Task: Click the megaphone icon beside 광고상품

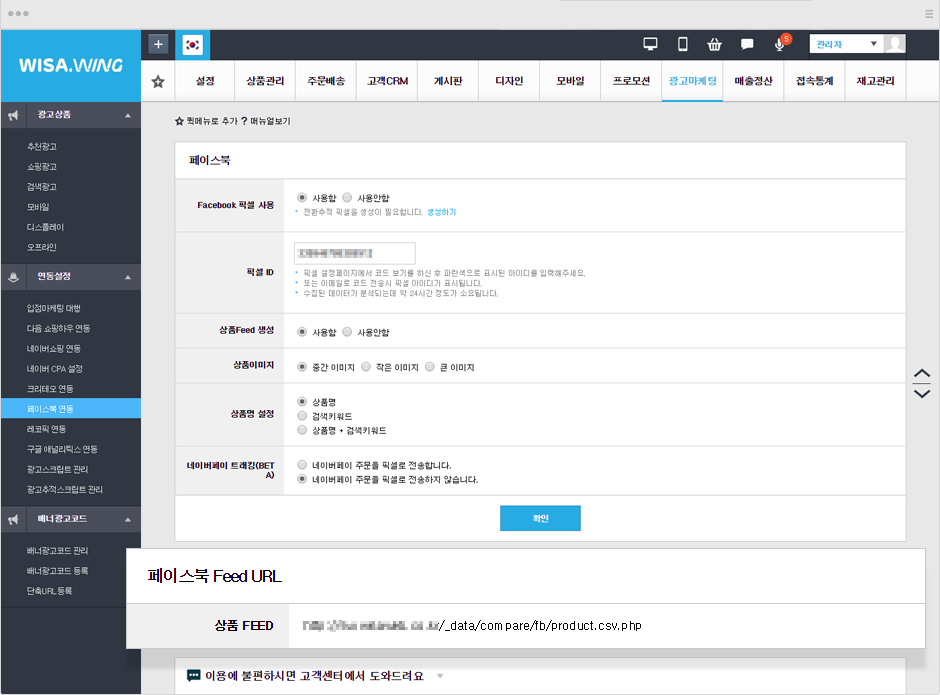Action: (13, 115)
